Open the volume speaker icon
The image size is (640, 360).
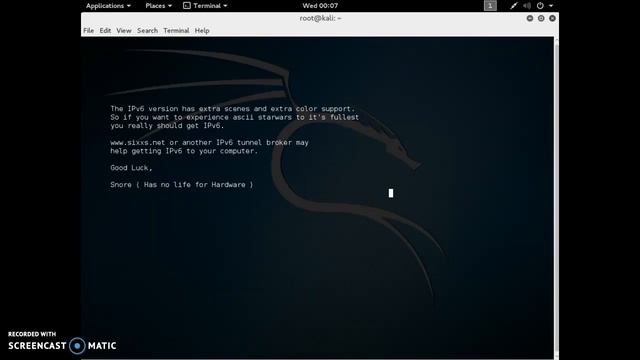pos(527,6)
